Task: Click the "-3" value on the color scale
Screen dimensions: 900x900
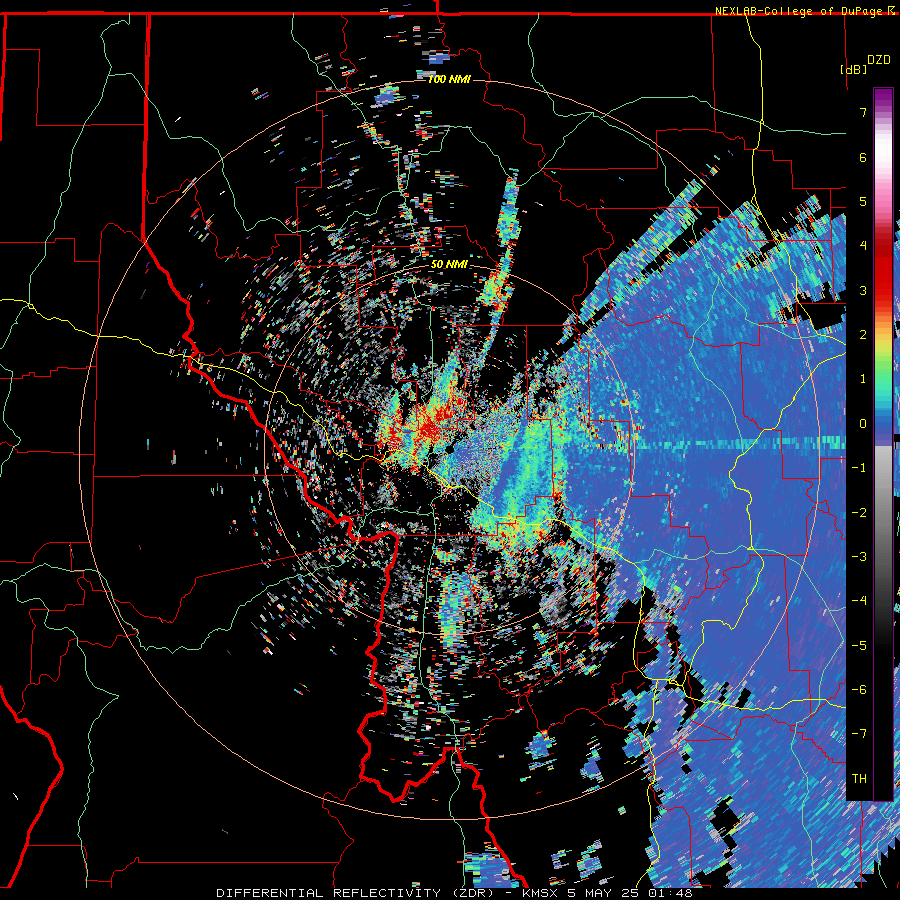Action: coord(859,556)
